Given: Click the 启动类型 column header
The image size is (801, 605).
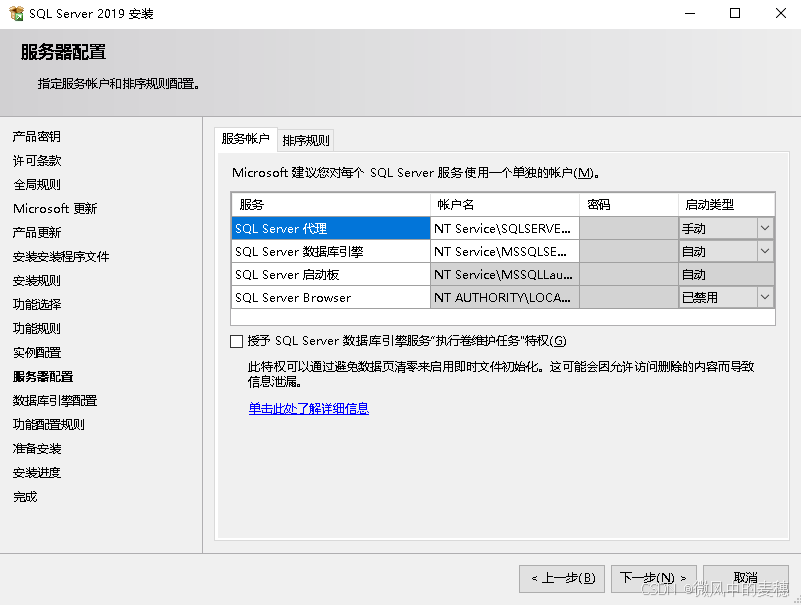Looking at the screenshot, I should click(726, 205).
